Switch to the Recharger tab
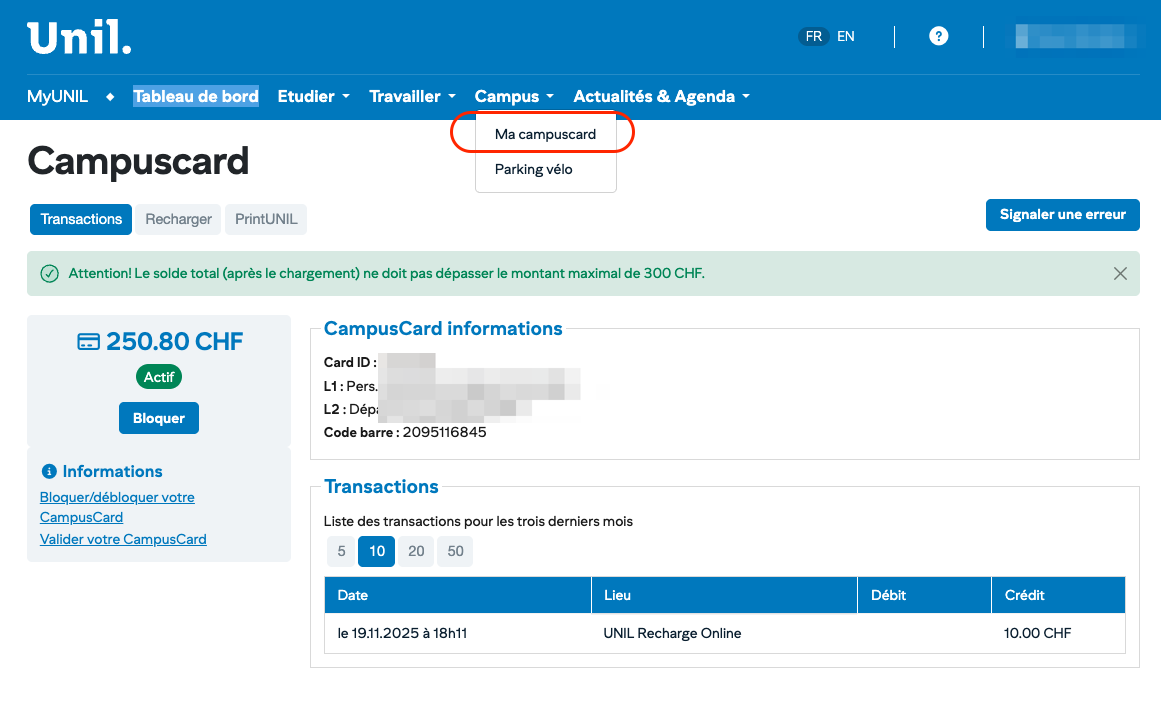The height and width of the screenshot is (720, 1161). 178,219
